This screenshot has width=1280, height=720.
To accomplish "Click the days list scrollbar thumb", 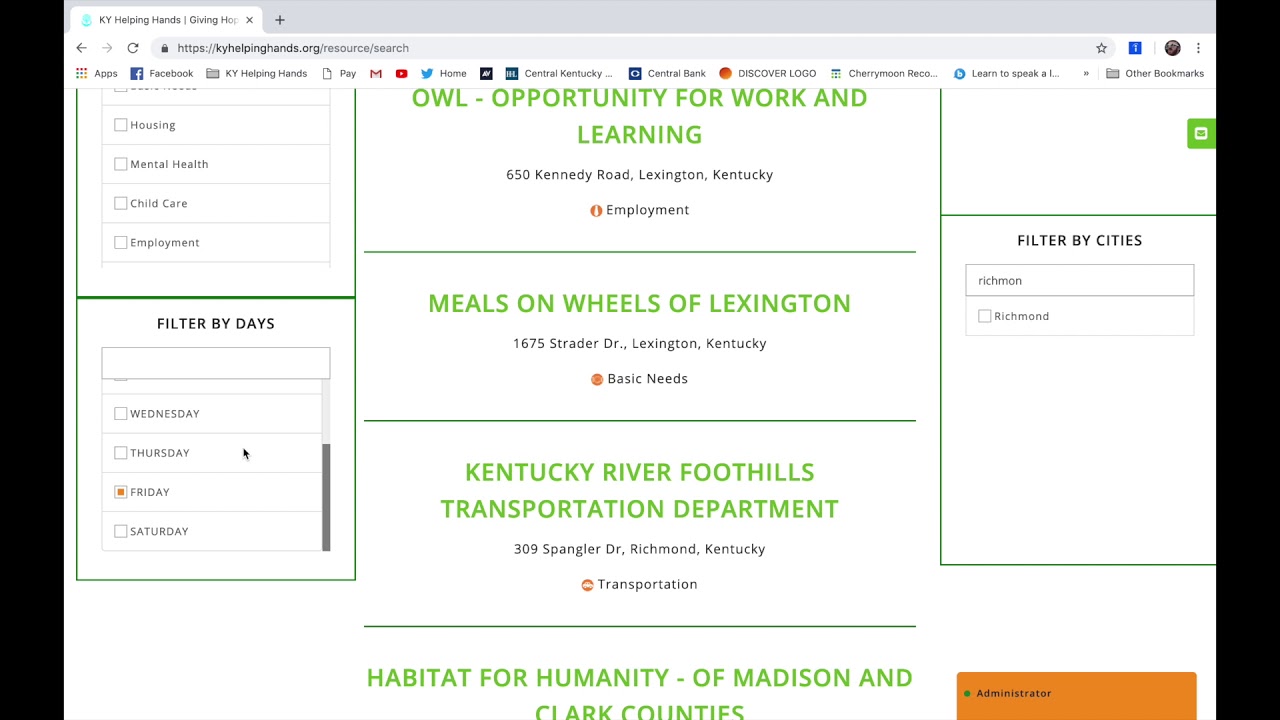I will coord(326,497).
